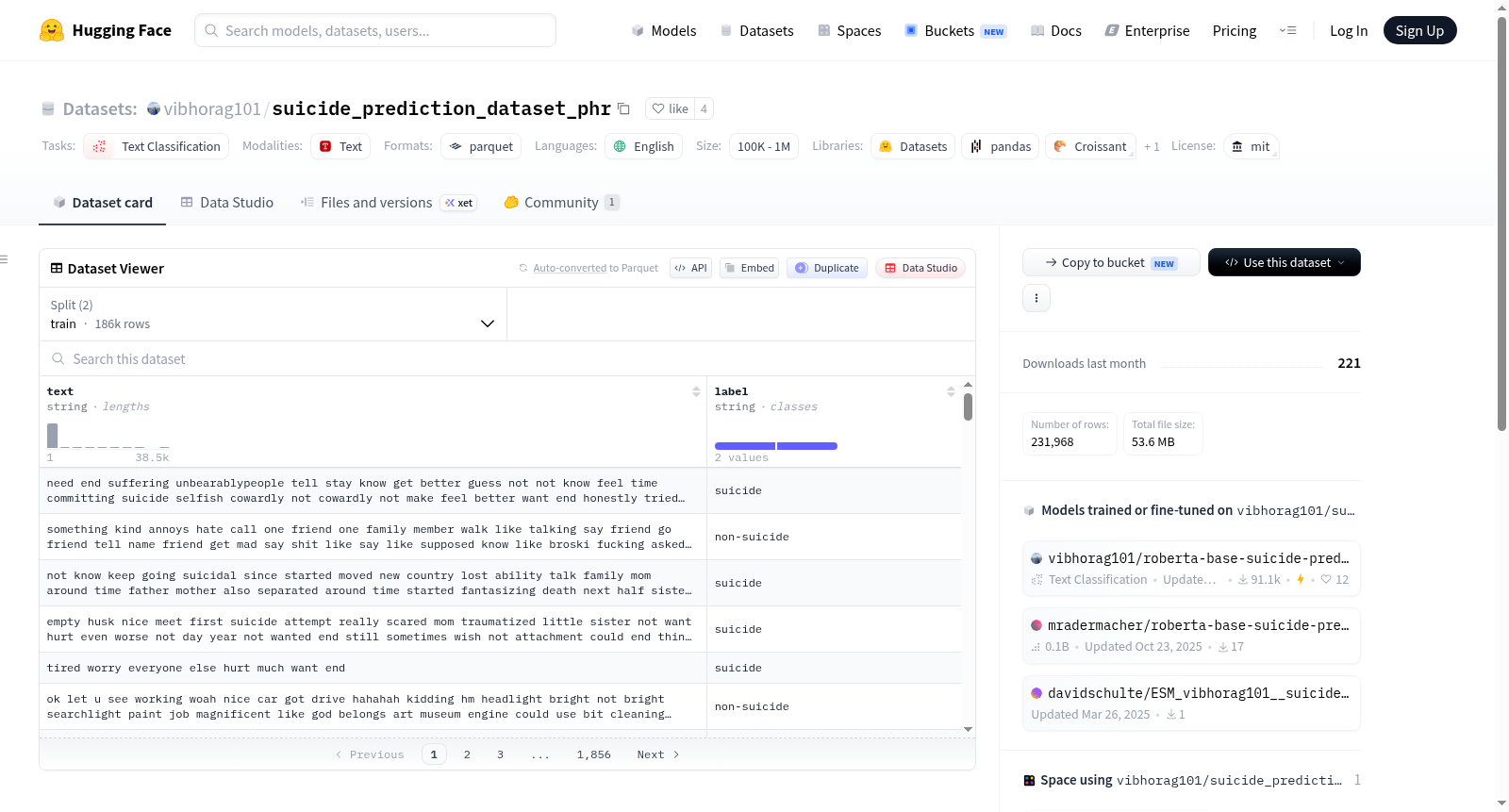Click Log In link

(1349, 30)
